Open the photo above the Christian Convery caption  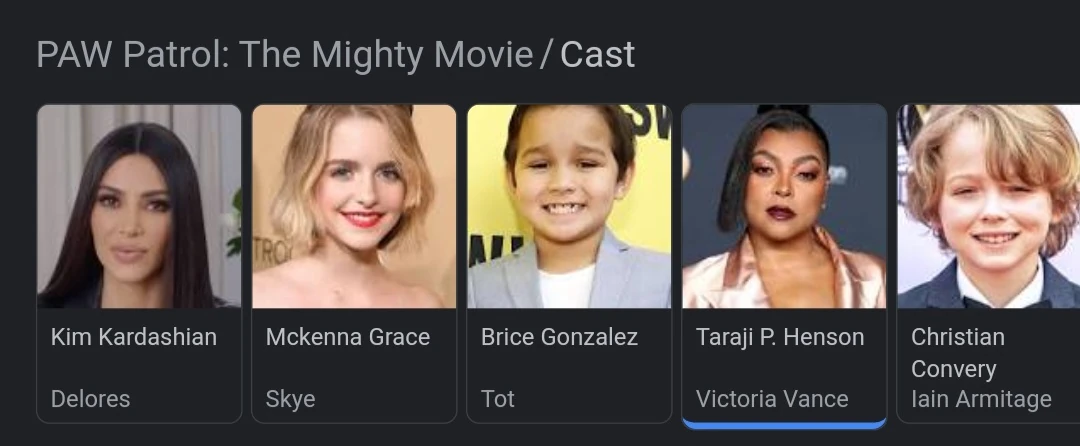988,206
